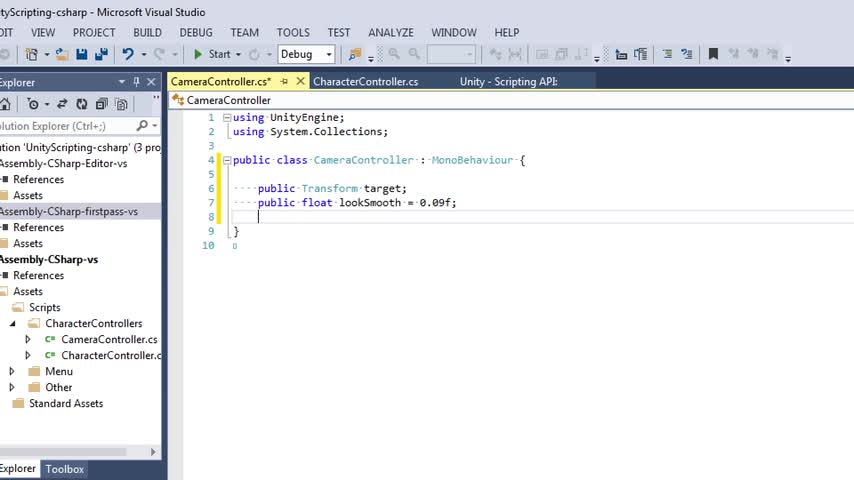Click the Find in Files icon
Screen dimensions: 854x480
click(x=355, y=54)
